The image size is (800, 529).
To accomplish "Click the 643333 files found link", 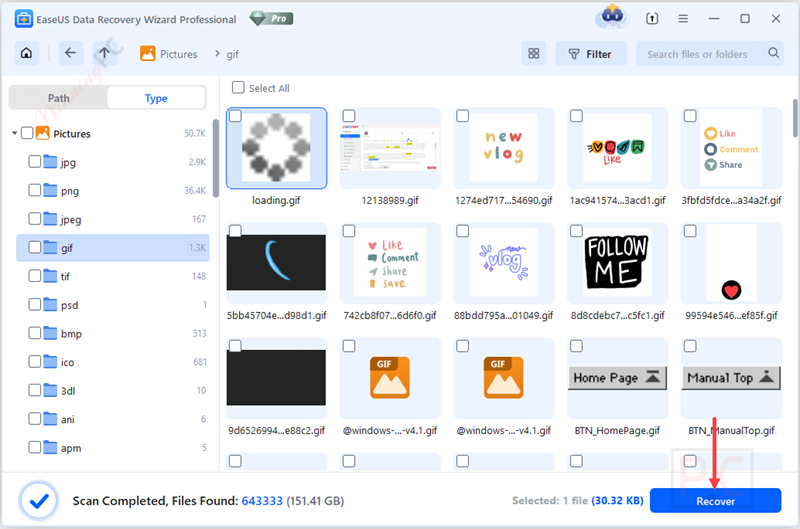I will pyautogui.click(x=262, y=501).
